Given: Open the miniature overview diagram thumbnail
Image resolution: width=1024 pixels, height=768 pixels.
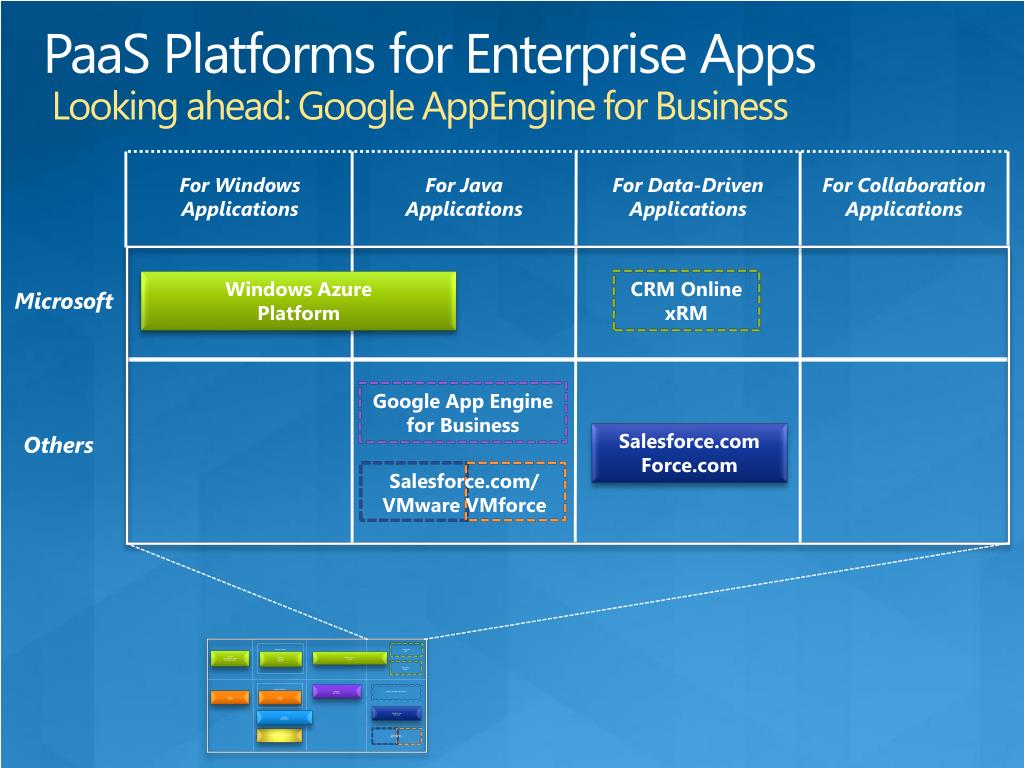Looking at the screenshot, I should tap(317, 696).
